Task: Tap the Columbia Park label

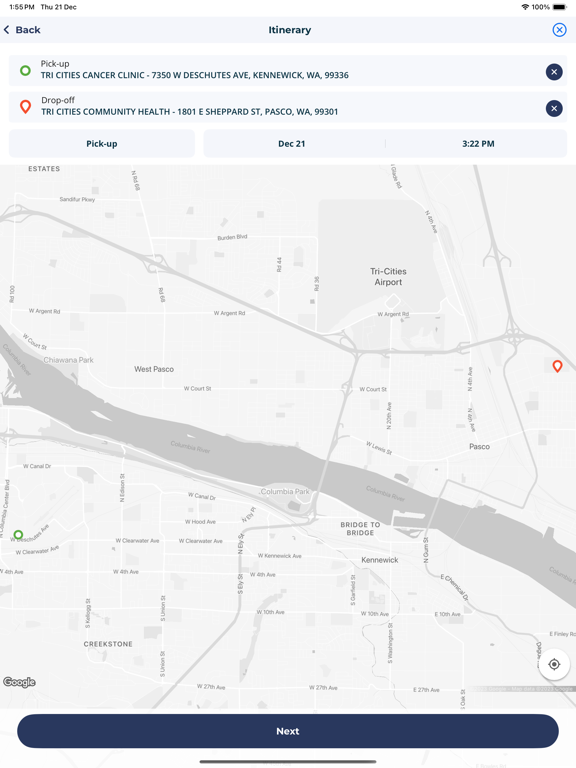Action: 285,491
